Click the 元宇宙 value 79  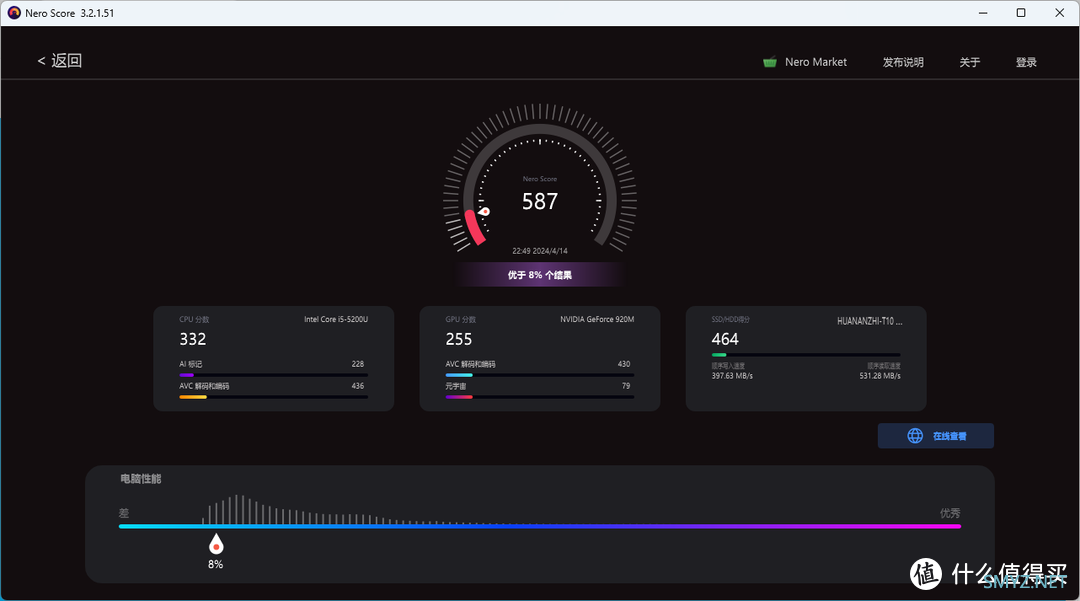point(626,386)
